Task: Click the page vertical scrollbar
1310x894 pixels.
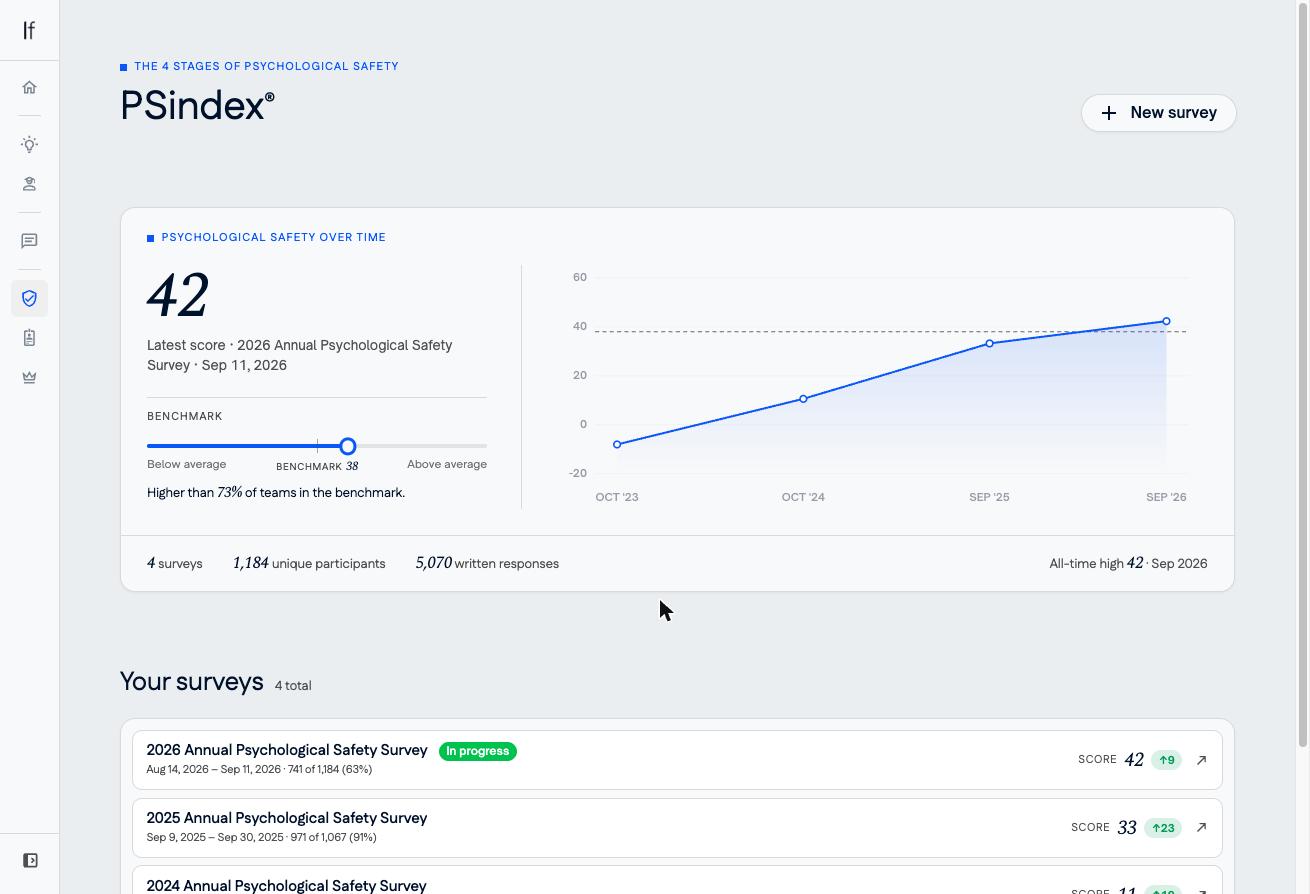Action: pos(1303,373)
